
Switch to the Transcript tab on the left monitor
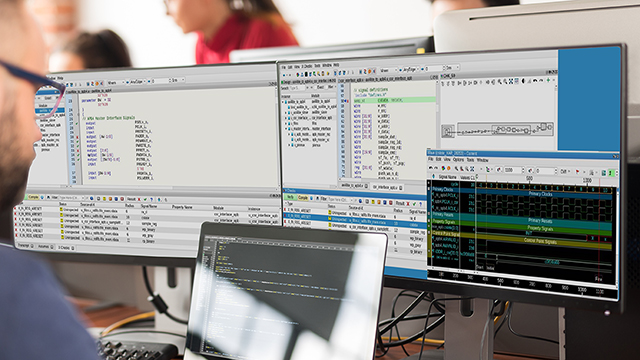click(x=25, y=245)
